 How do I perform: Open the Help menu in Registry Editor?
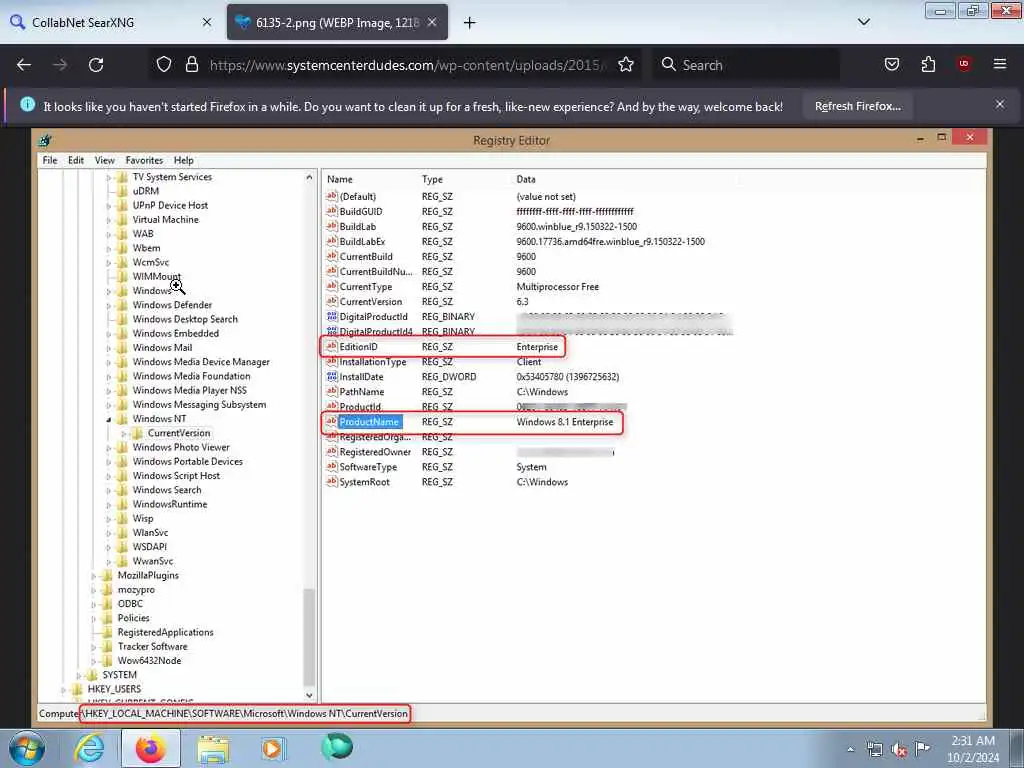click(184, 160)
